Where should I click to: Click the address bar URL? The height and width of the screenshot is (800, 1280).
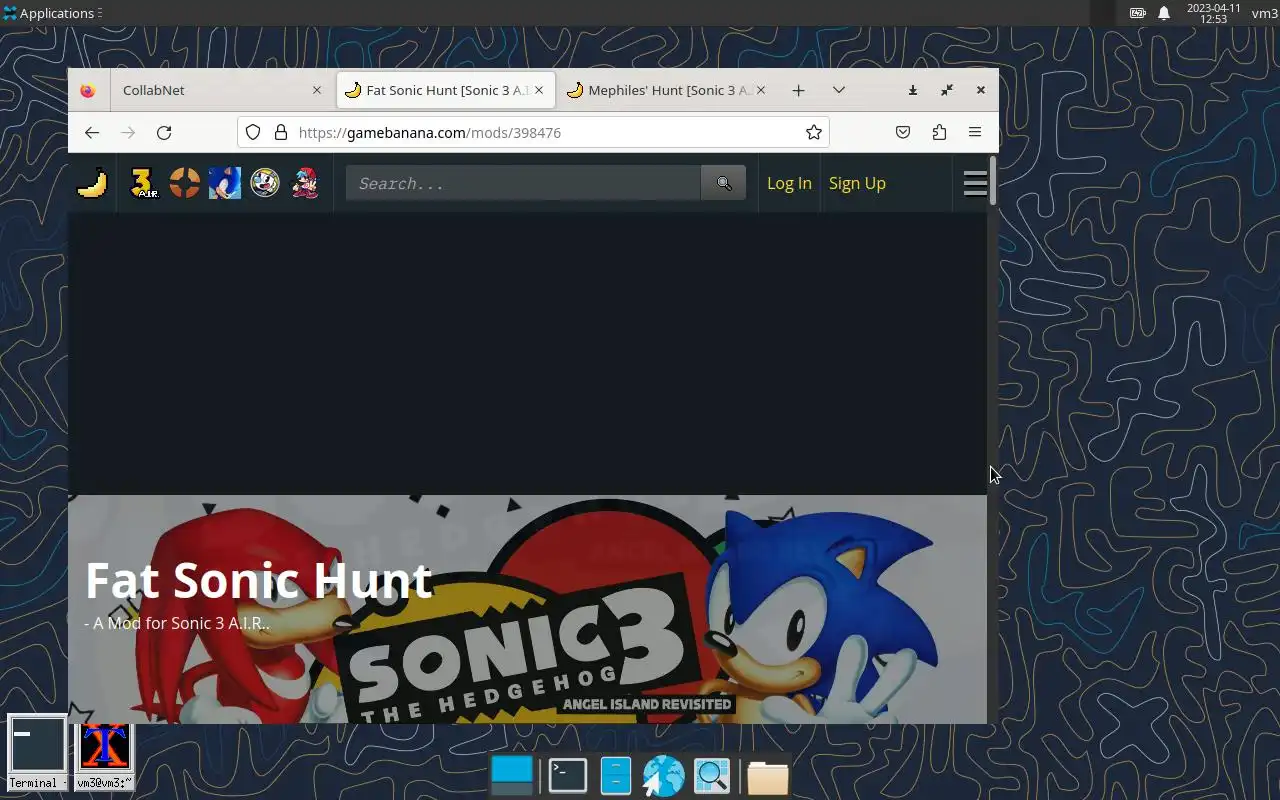[430, 132]
